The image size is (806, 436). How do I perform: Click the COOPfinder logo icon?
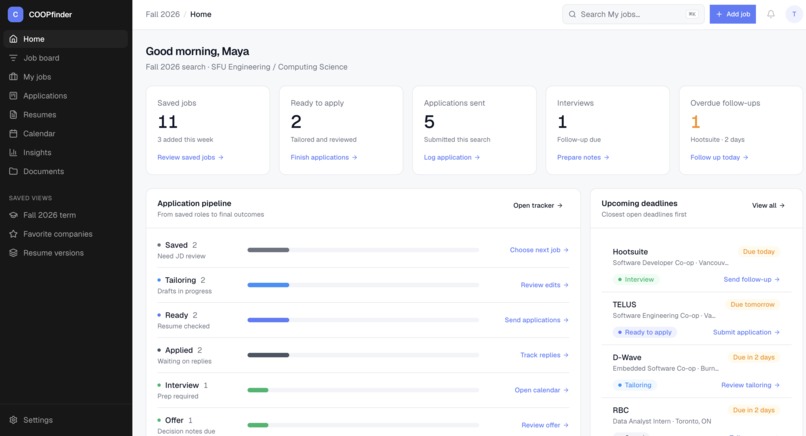(x=15, y=14)
